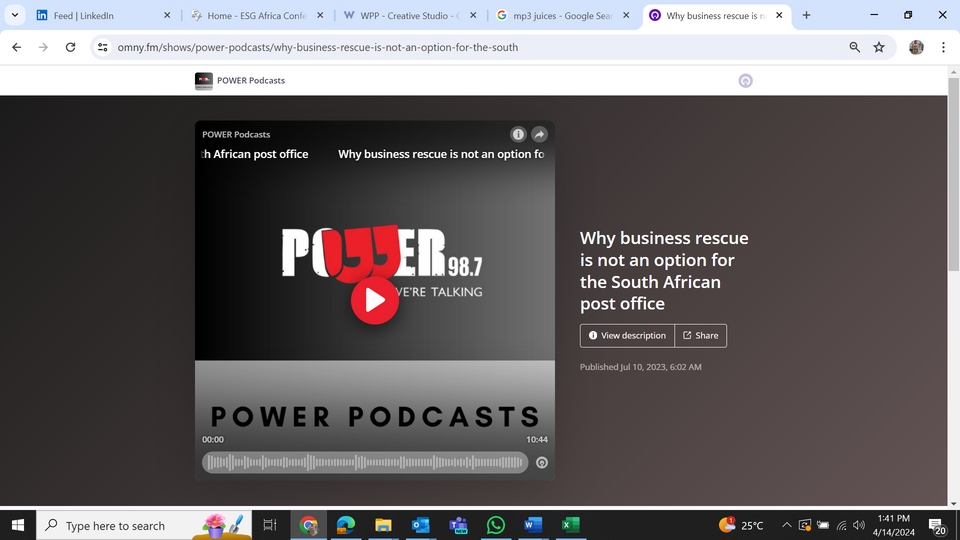The width and height of the screenshot is (960, 540).
Task: Click the Omny Studio icon in page header
Action: (745, 81)
